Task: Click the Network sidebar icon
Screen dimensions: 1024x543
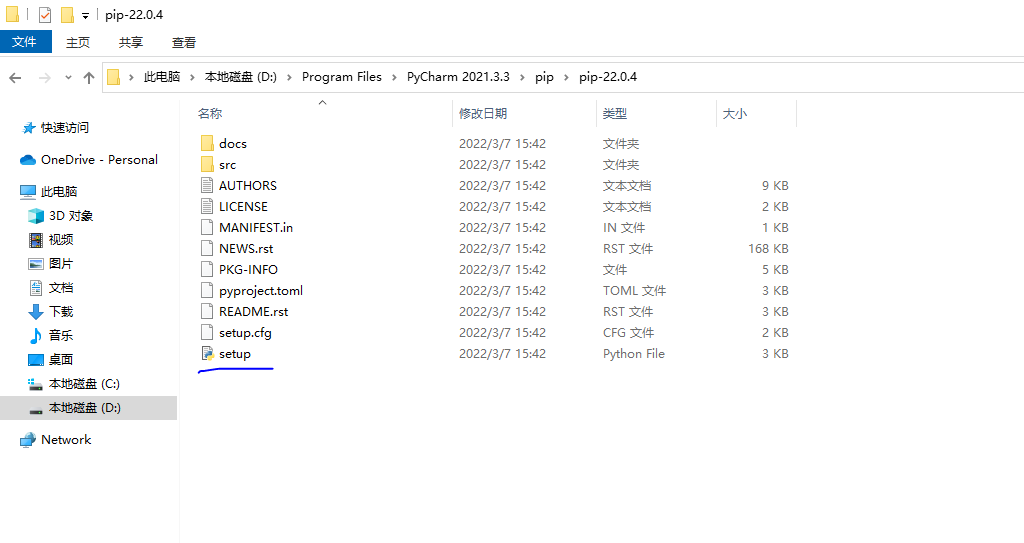Action: click(x=27, y=440)
